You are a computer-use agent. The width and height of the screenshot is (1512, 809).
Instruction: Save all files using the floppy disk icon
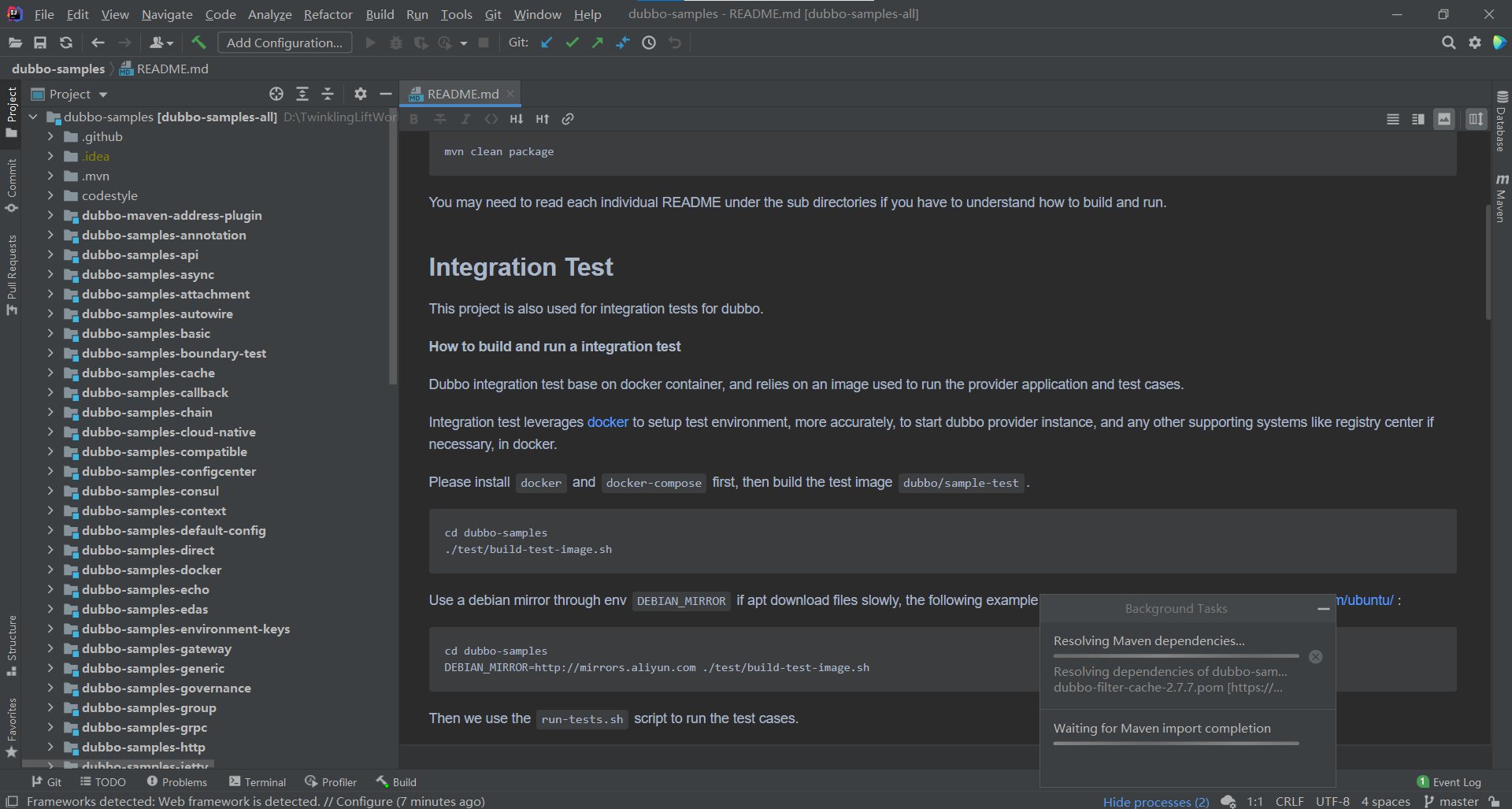[x=40, y=43]
